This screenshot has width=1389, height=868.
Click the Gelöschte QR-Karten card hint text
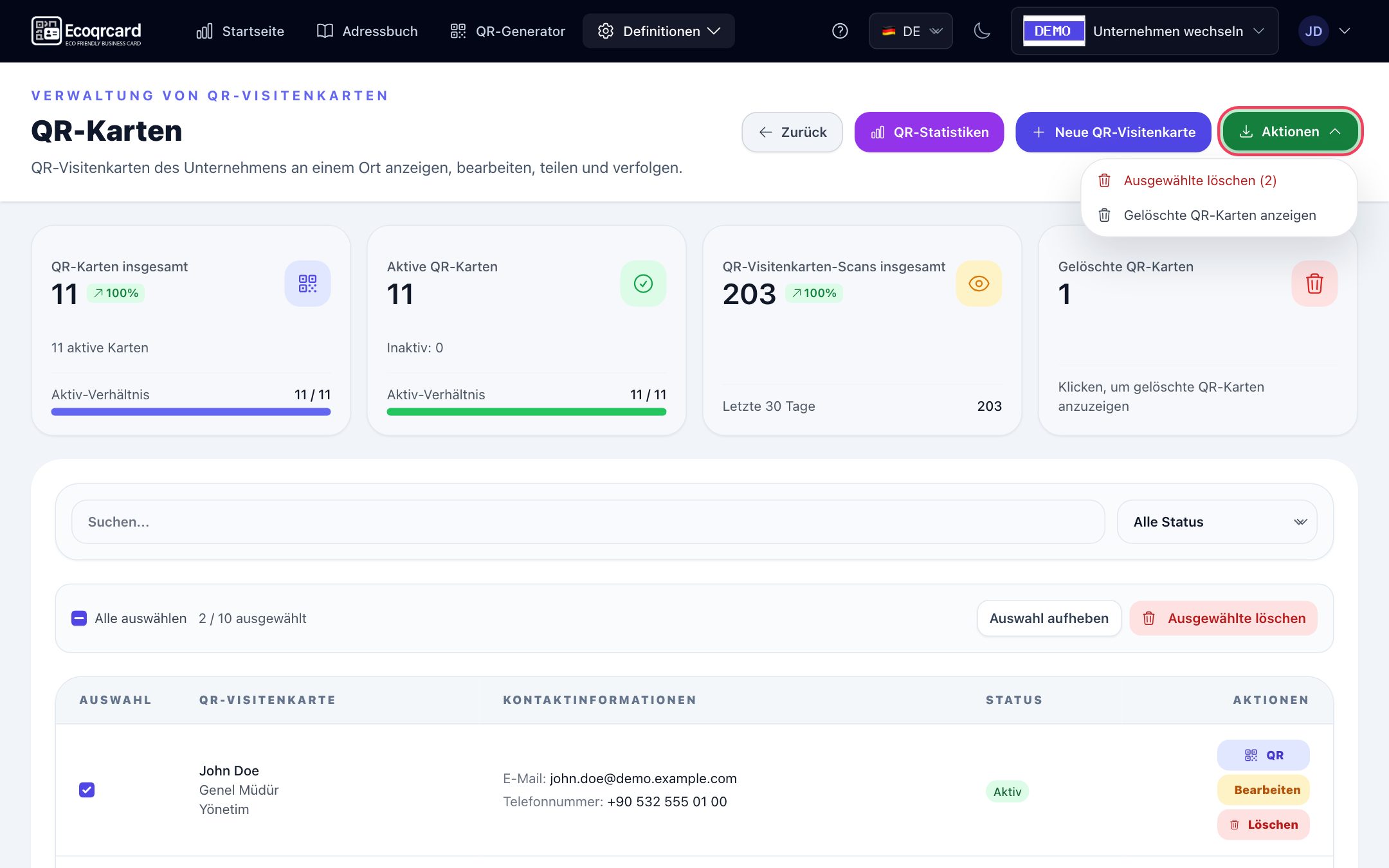point(1161,397)
